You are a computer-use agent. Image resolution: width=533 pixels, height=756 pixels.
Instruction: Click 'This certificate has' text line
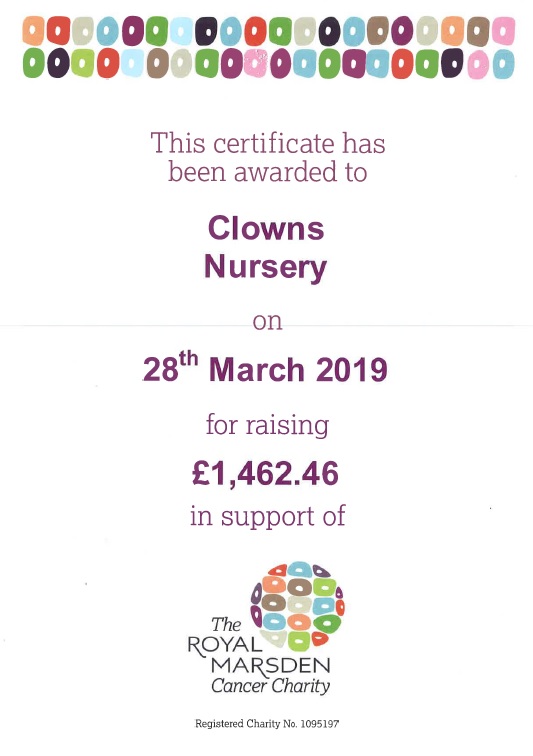[268, 143]
